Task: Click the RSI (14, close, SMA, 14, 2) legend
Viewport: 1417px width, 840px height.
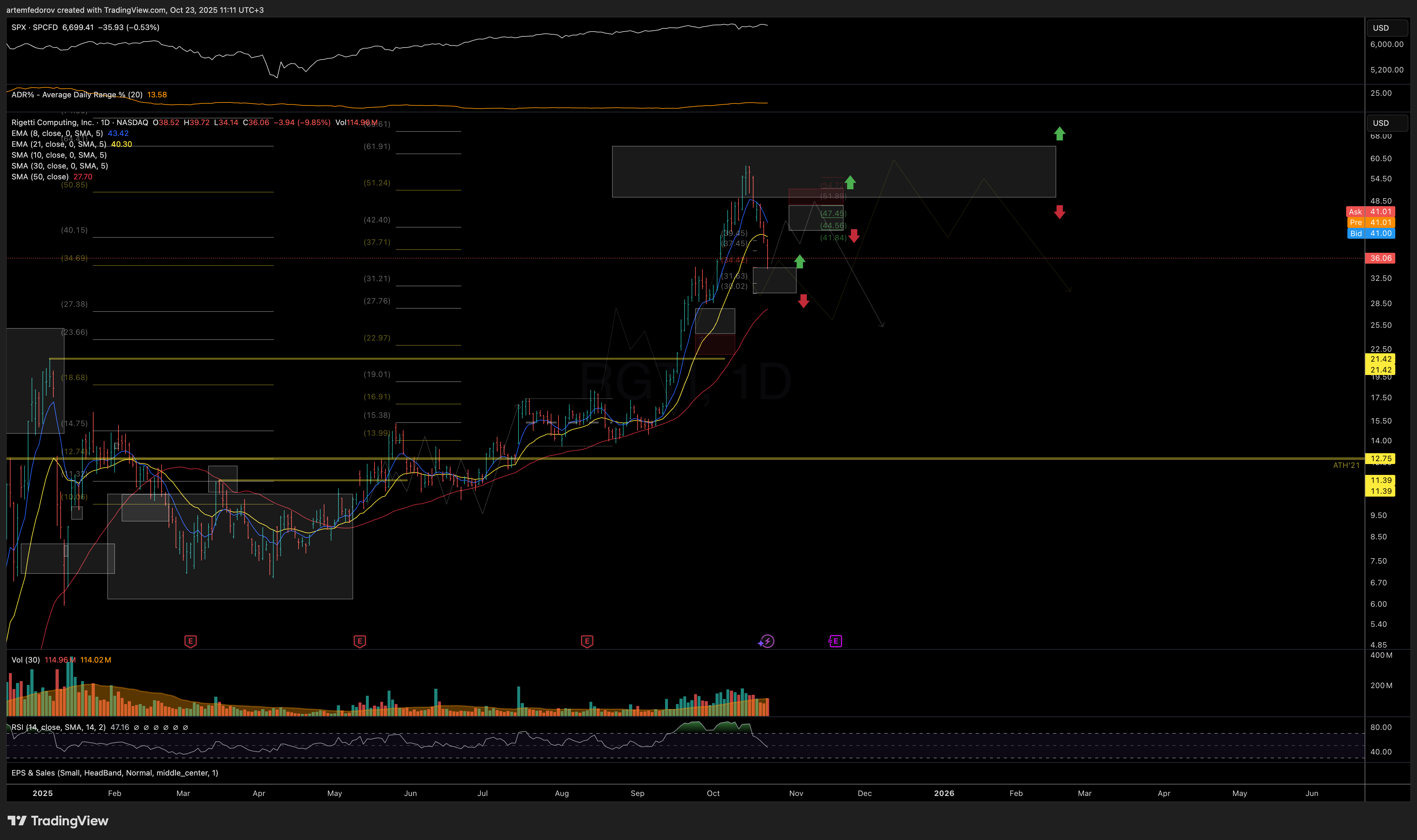Action: 58,727
